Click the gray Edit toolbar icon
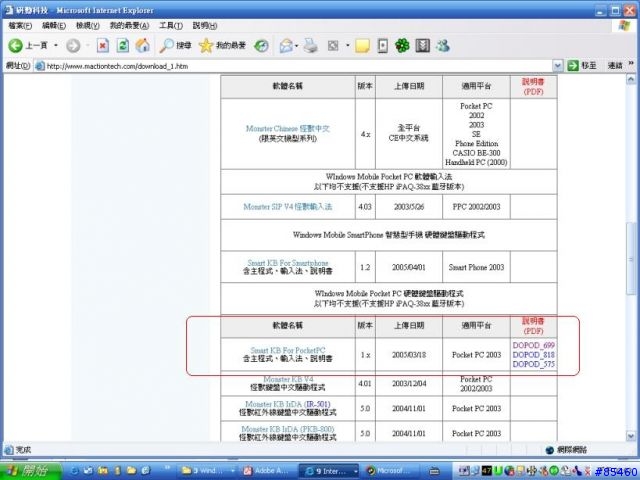The height and width of the screenshot is (480, 640). click(333, 46)
